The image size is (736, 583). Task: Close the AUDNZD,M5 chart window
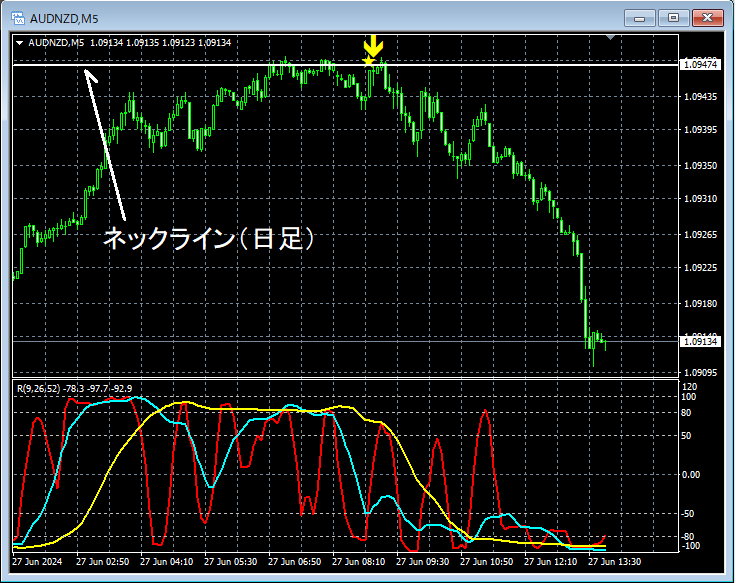coord(707,18)
